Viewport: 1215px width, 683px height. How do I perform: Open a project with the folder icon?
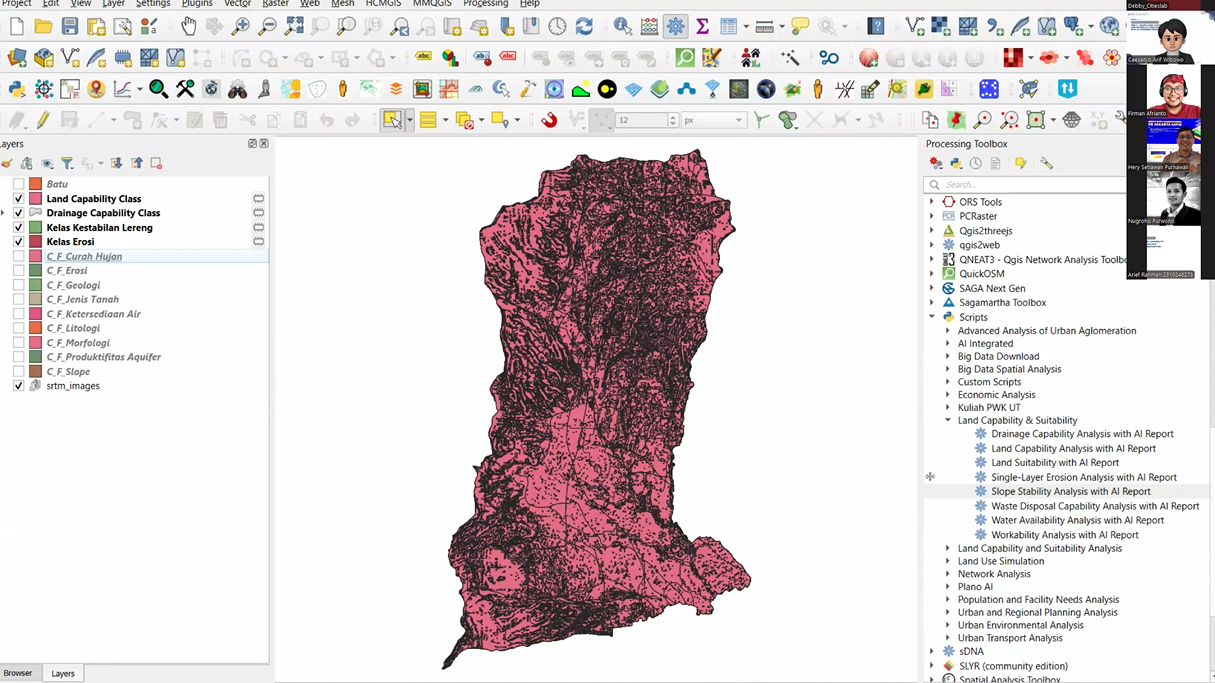(43, 27)
